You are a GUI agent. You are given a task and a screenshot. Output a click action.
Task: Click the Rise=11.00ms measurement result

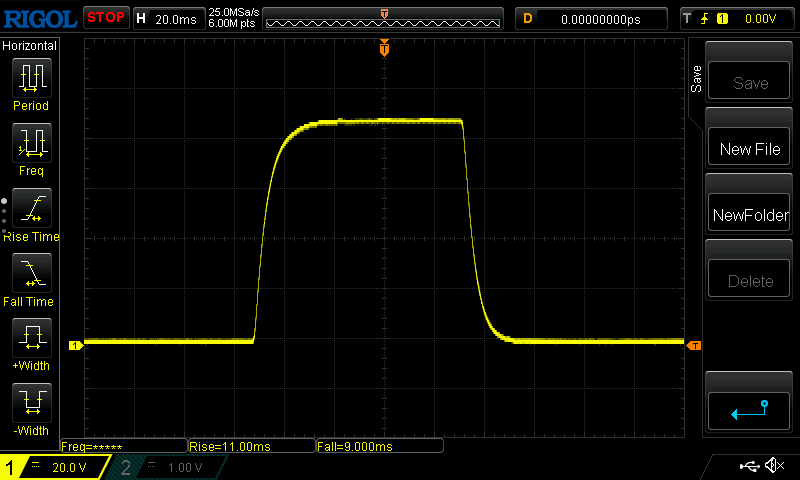pos(252,446)
